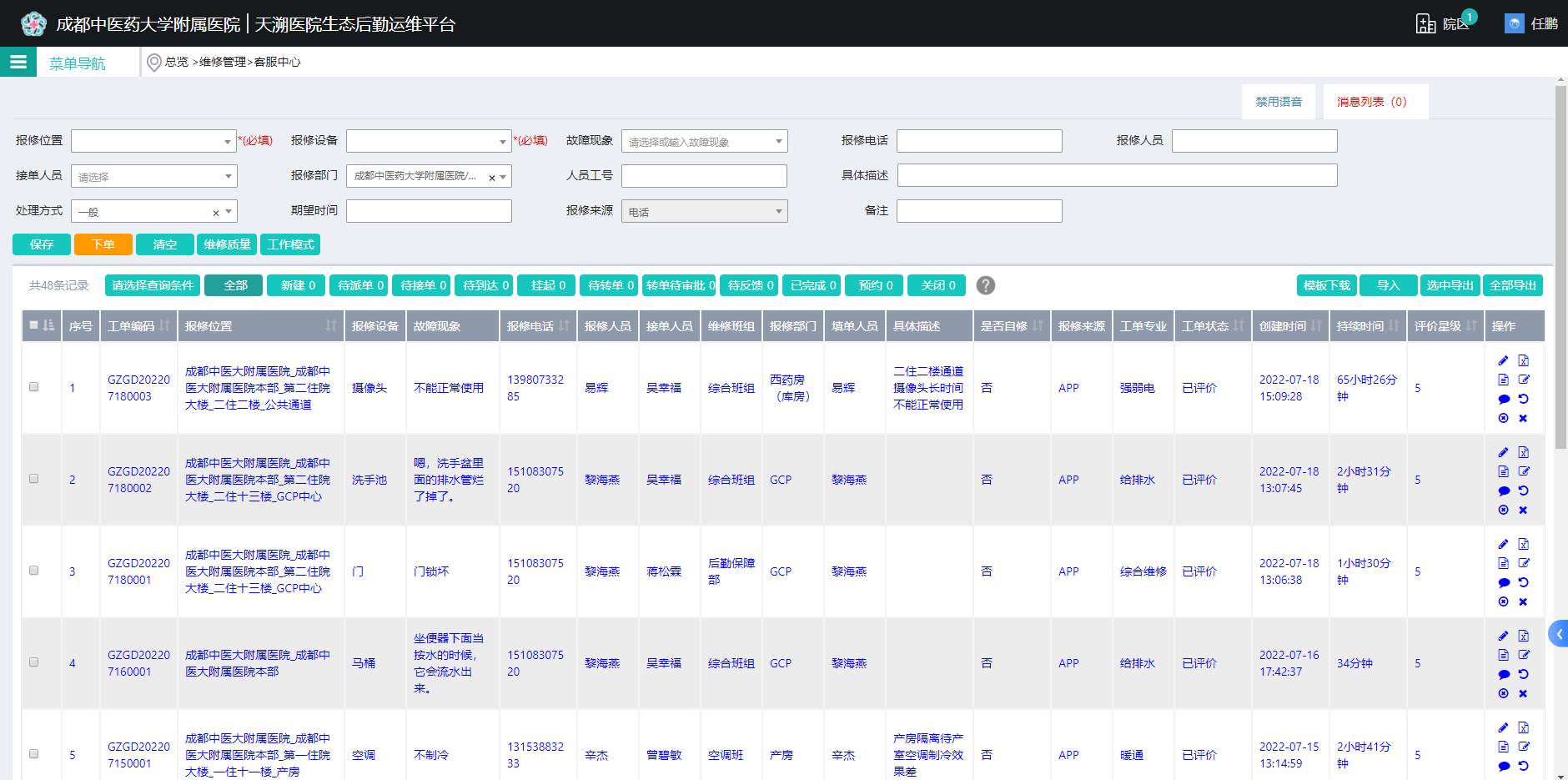Click the comment bubble icon in row 1 operations
1568x780 pixels.
[1504, 398]
